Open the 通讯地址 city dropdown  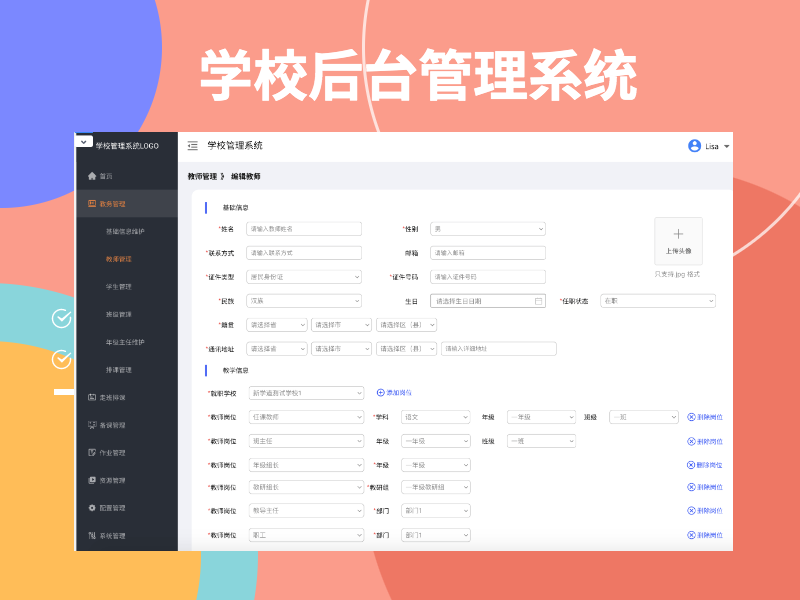tap(341, 349)
